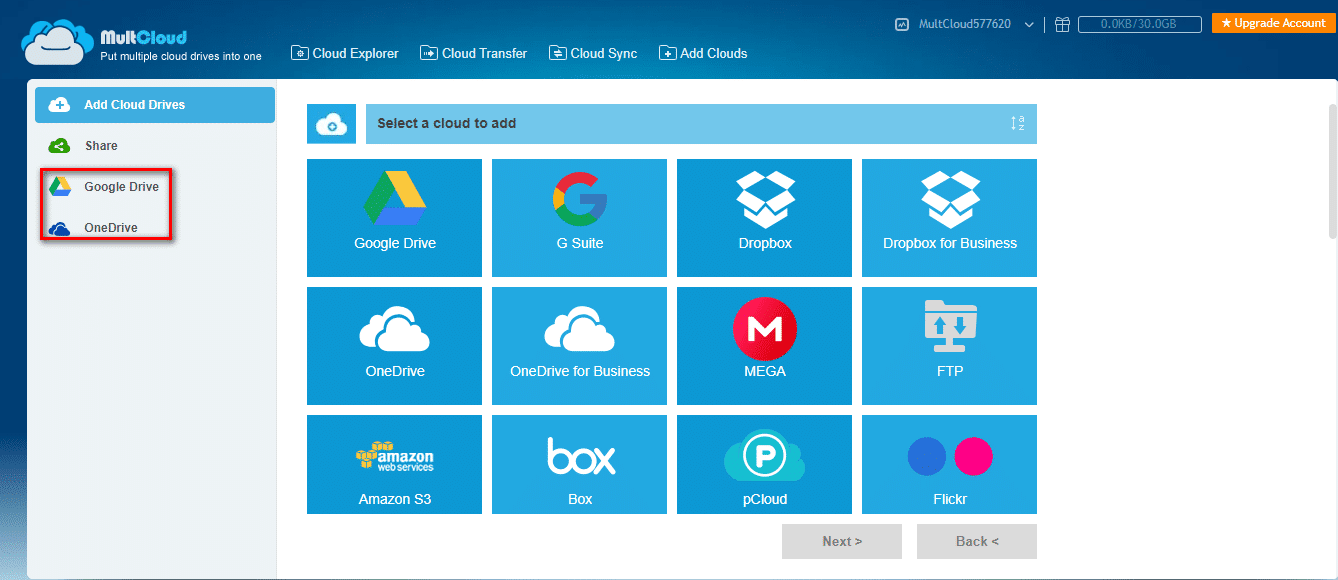Choose MEGA as the cloud to add
1338x580 pixels.
pos(763,346)
